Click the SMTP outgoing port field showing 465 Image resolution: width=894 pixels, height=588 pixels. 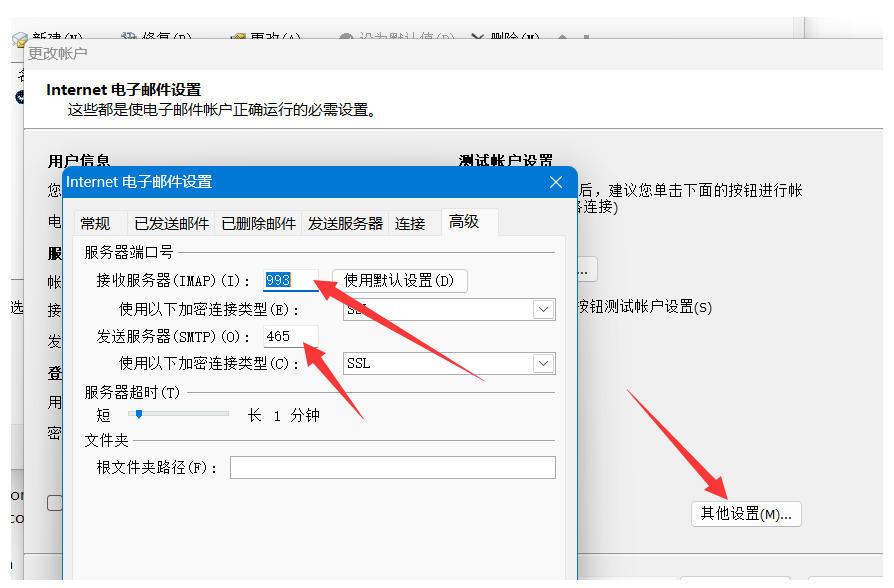pyautogui.click(x=290, y=336)
